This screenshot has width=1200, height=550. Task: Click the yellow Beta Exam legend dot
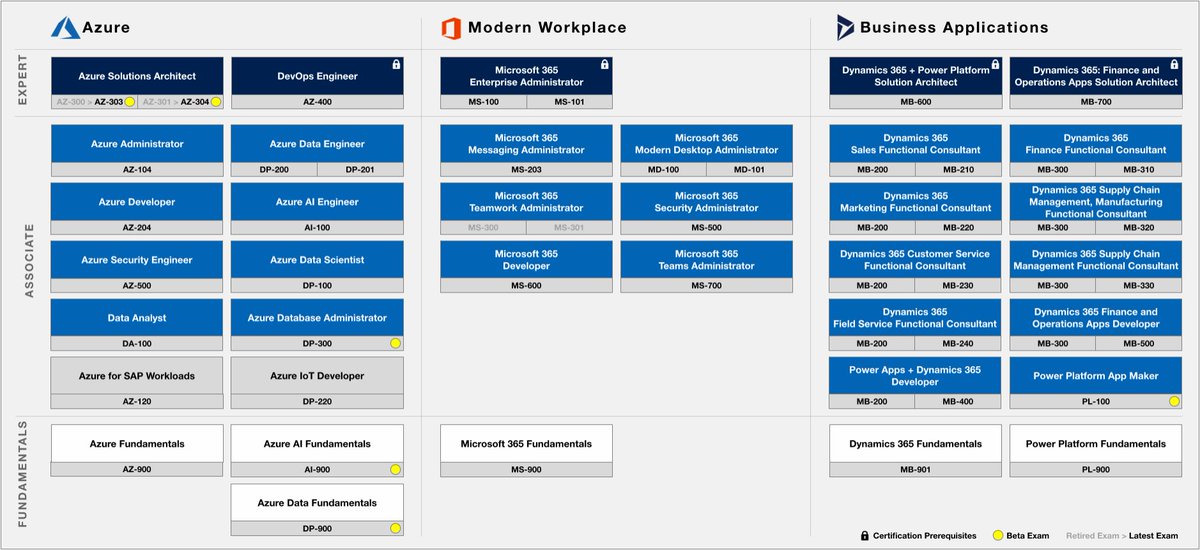(997, 536)
